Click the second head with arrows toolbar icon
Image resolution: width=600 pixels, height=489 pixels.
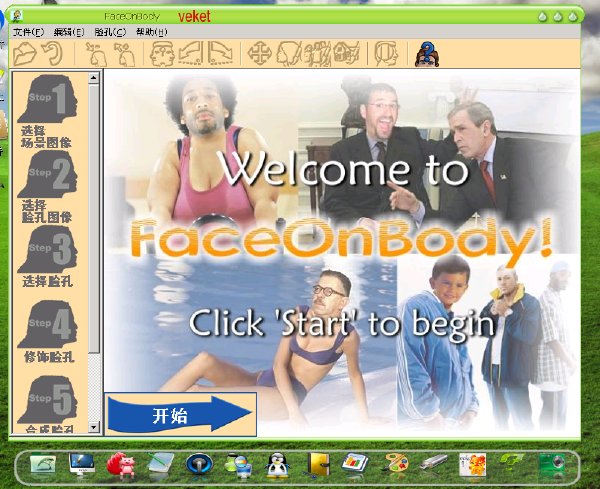pyautogui.click(x=124, y=54)
